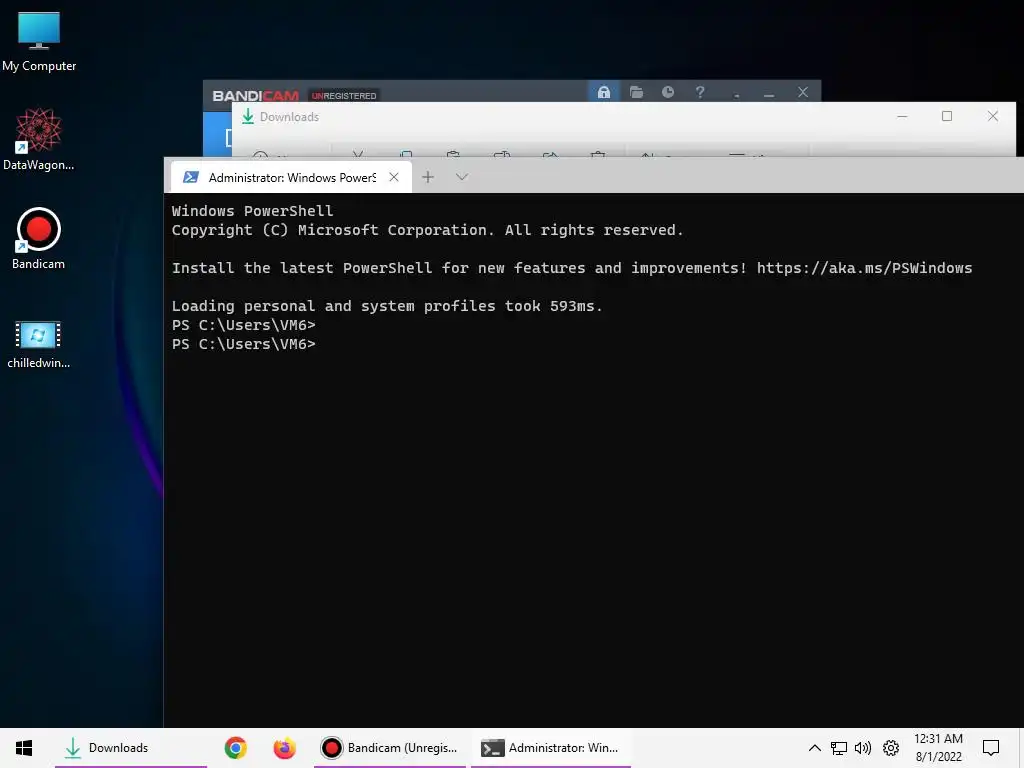Click the PowerShell icon on the terminal tab

[x=191, y=177]
